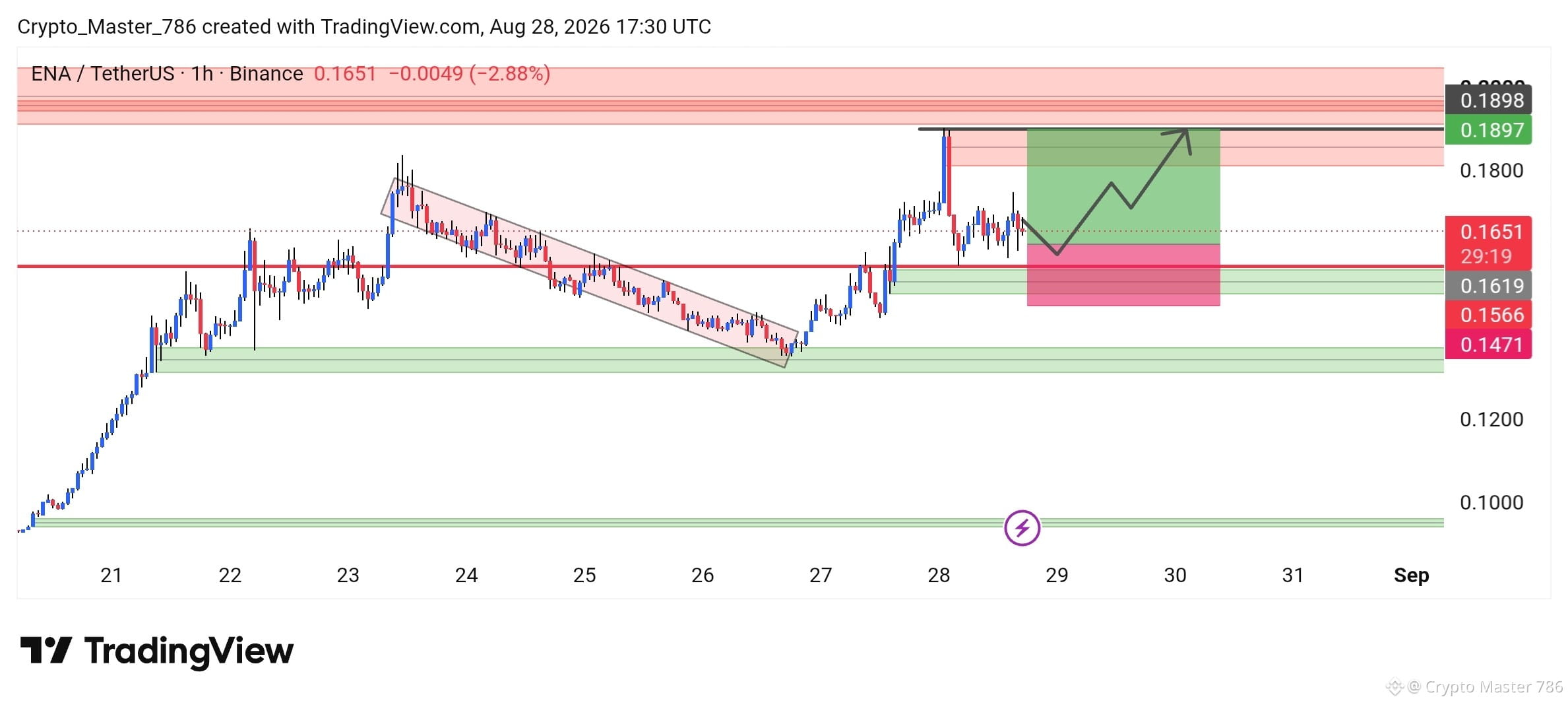
Task: Click the date label 26 on the time axis
Action: tap(703, 576)
